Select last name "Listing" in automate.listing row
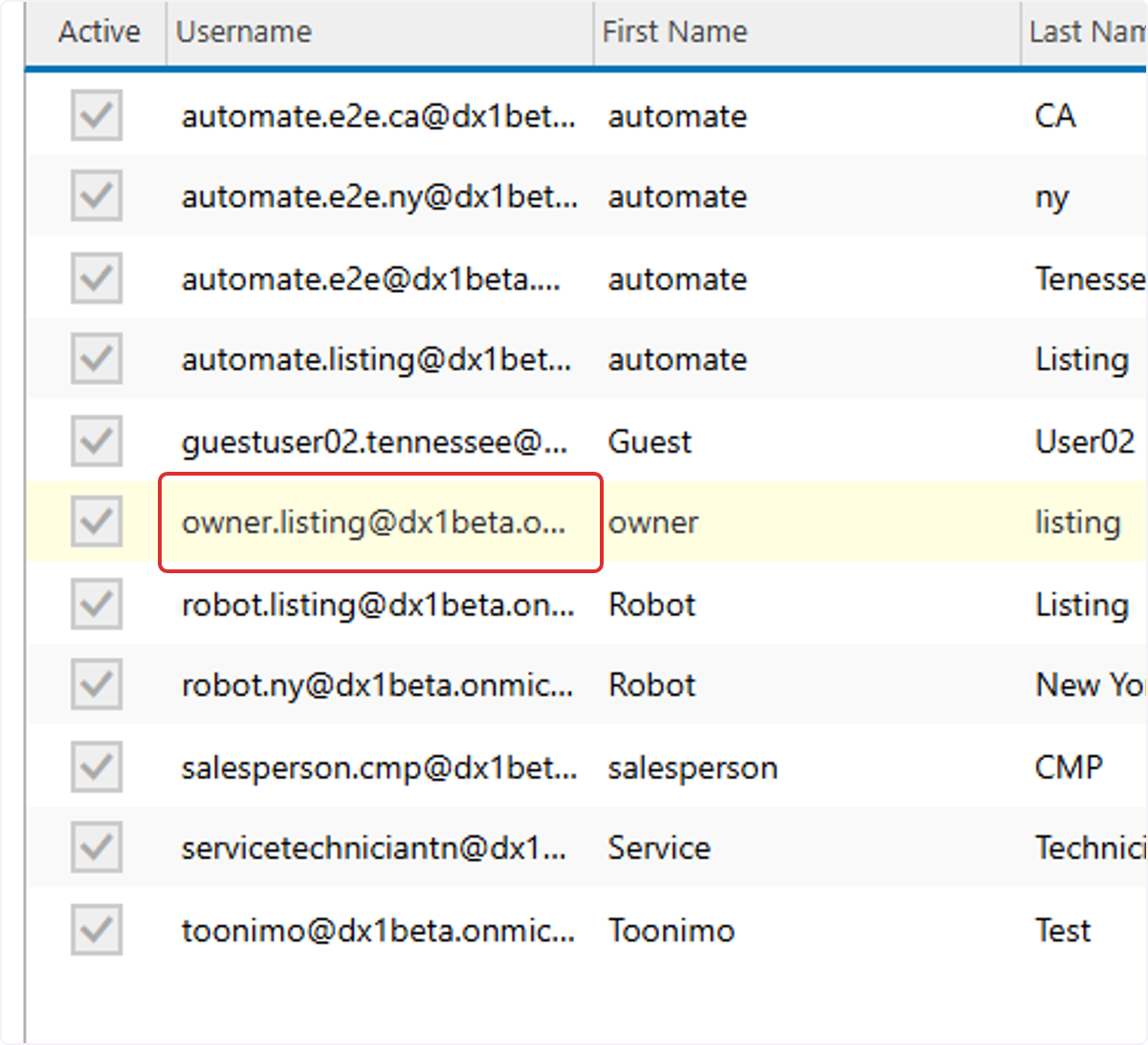 [x=1082, y=361]
